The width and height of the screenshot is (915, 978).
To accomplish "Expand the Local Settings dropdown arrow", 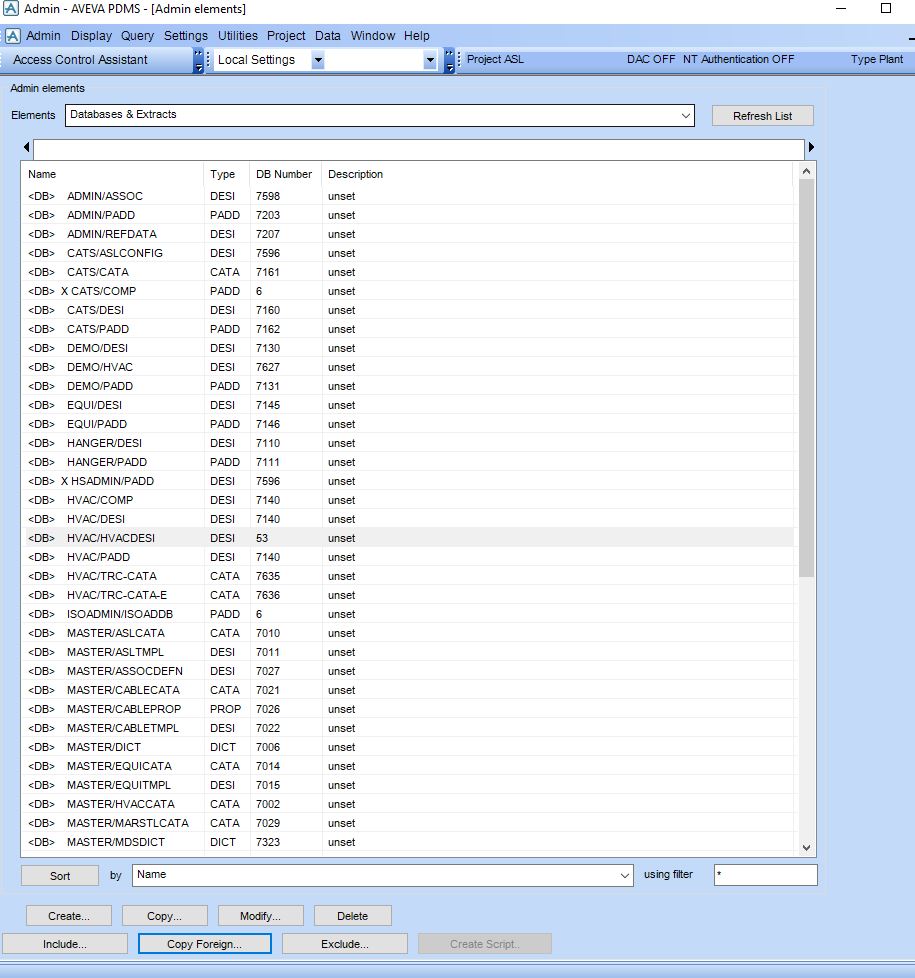I will pyautogui.click(x=318, y=60).
